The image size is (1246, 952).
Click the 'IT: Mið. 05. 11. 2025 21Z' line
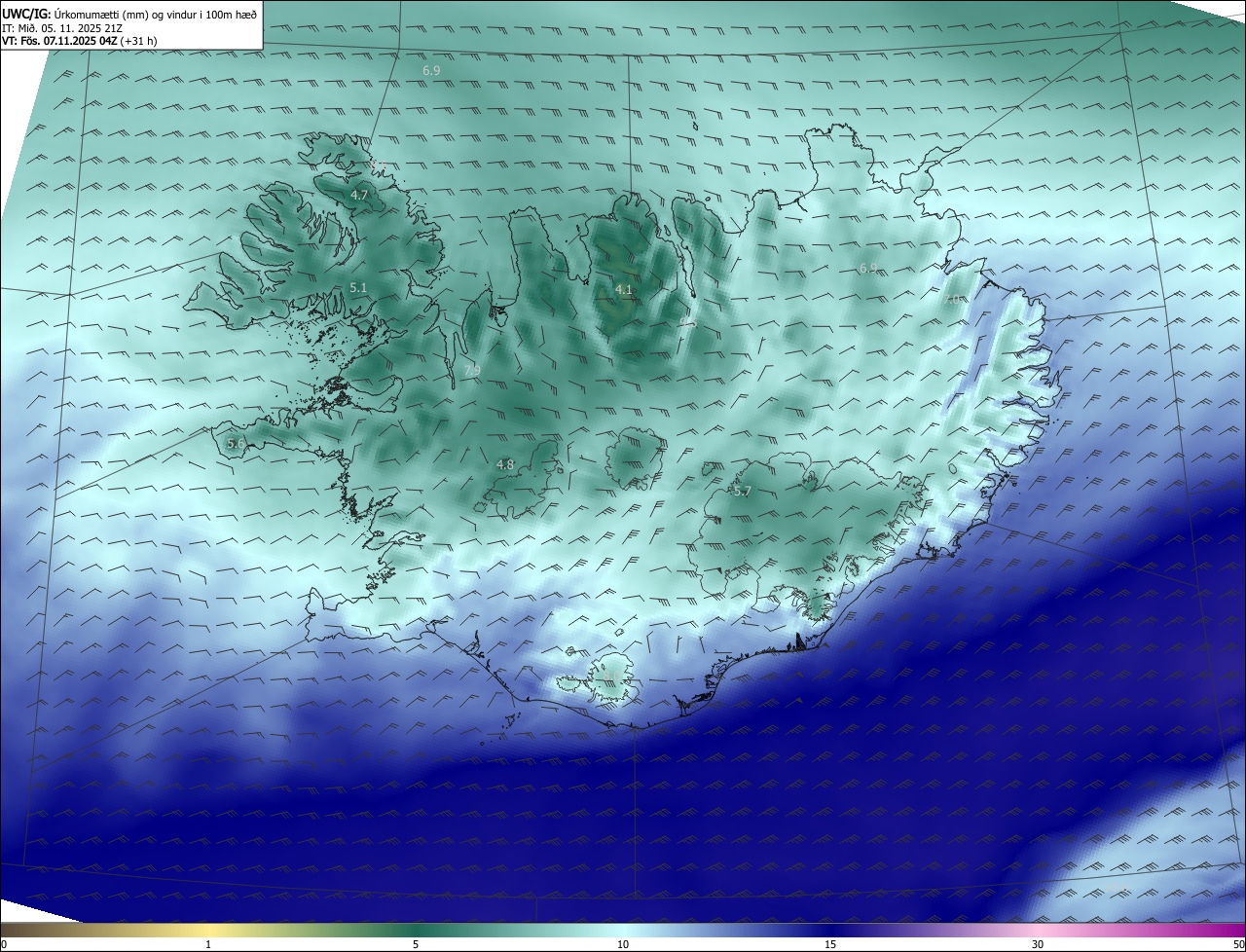click(61, 28)
